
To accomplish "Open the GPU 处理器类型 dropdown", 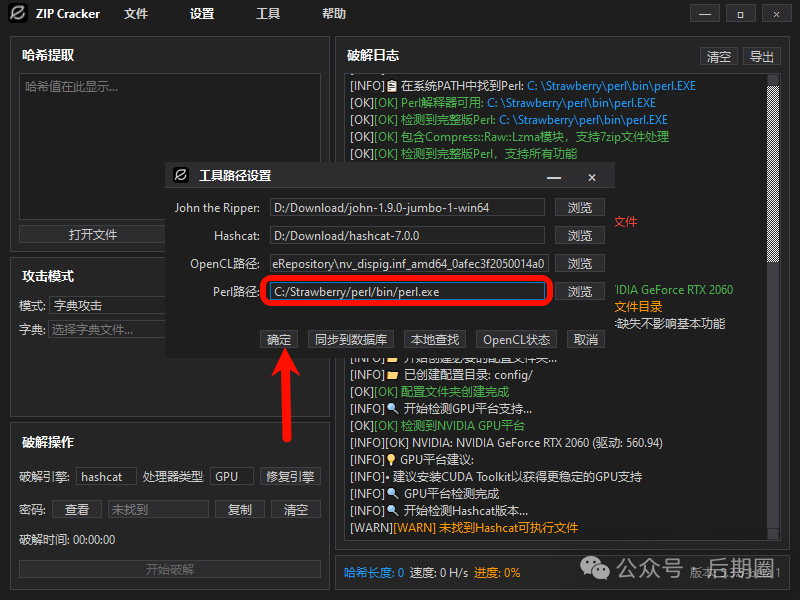I will [232, 476].
